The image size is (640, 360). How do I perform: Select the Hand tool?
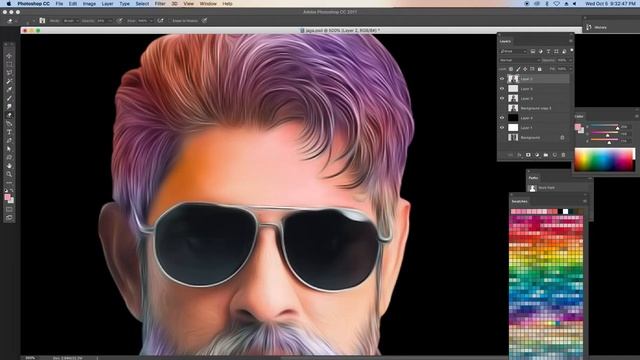pos(9,166)
